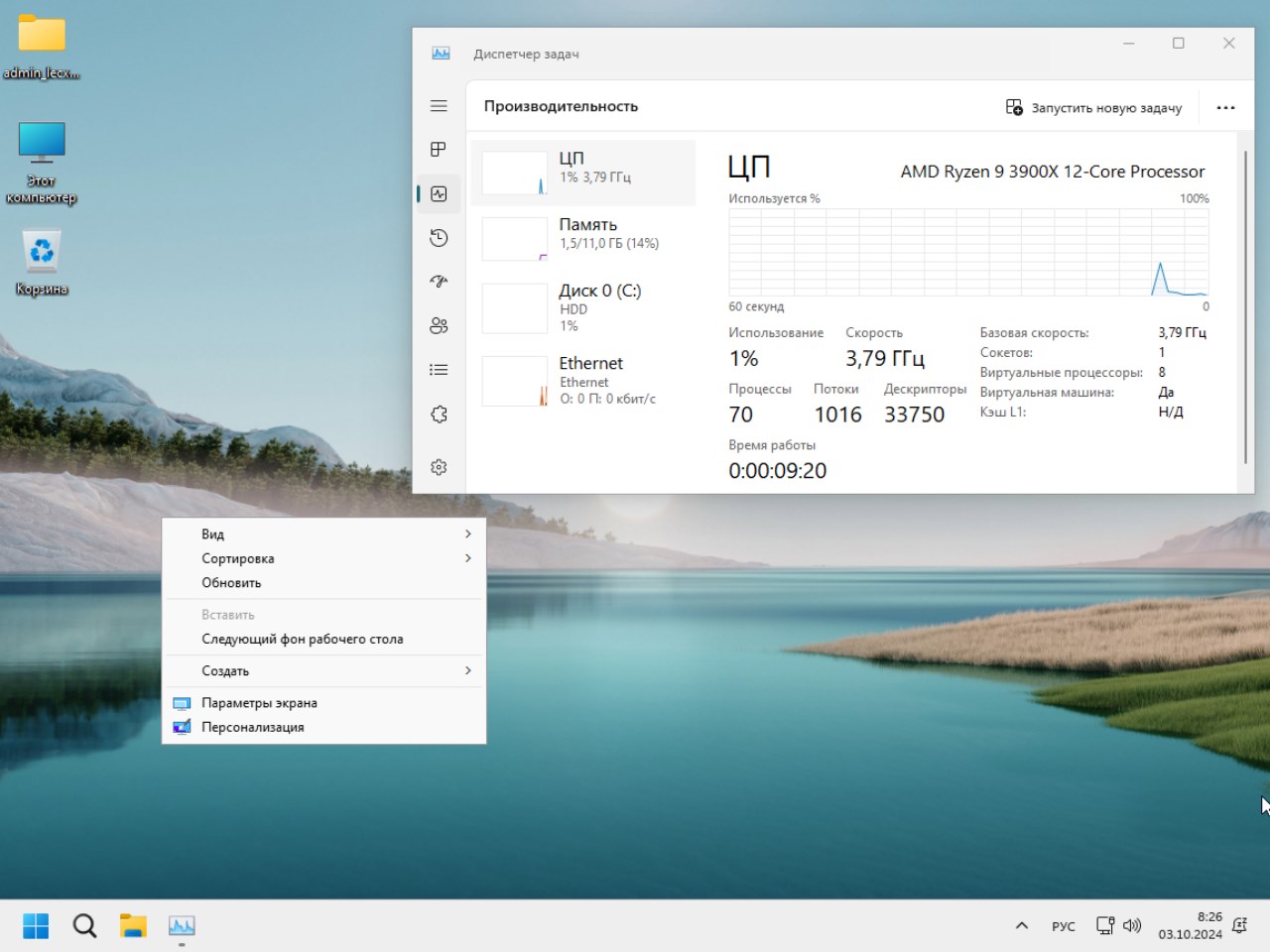
Task: Open Services via the puzzle-piece icon
Action: tap(439, 415)
